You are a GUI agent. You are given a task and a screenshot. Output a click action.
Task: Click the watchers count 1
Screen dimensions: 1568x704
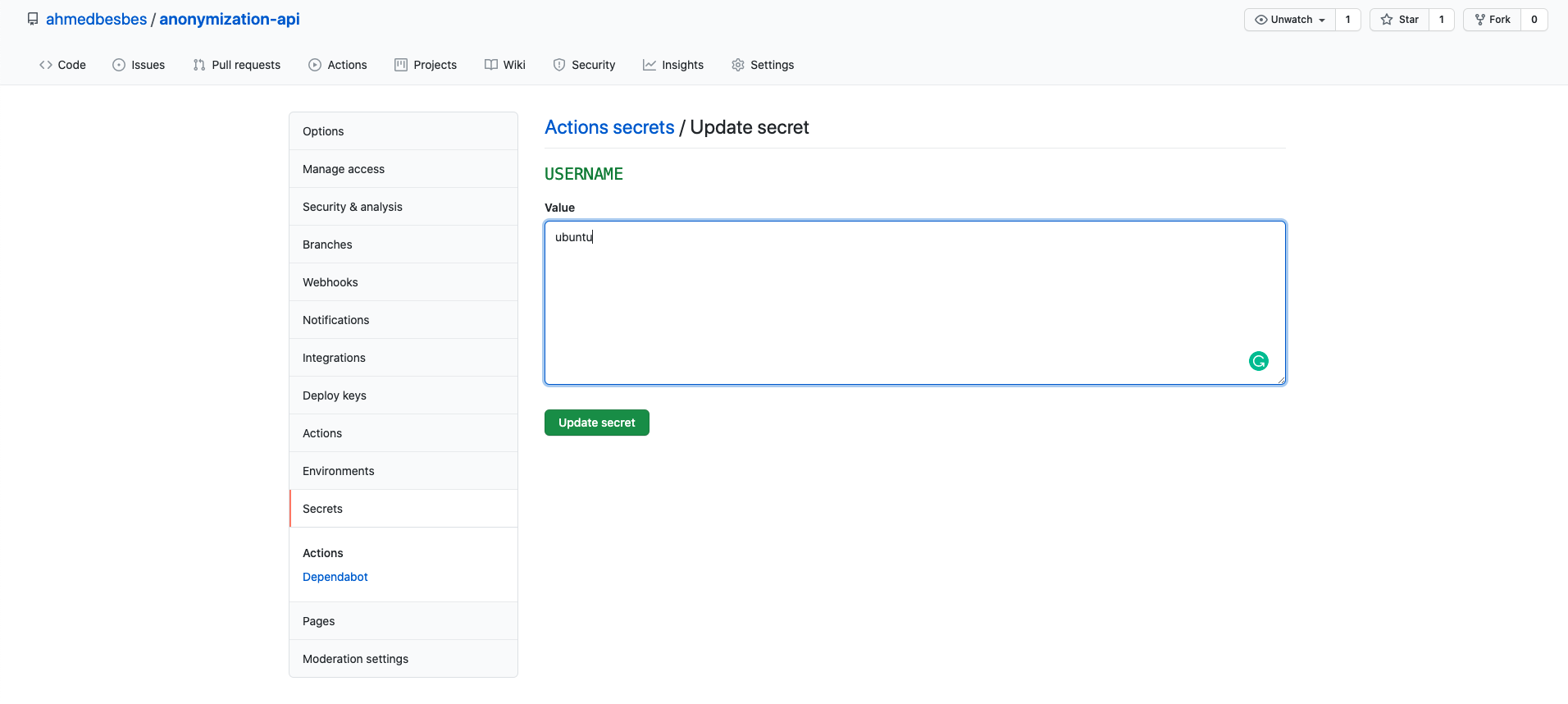click(1348, 20)
